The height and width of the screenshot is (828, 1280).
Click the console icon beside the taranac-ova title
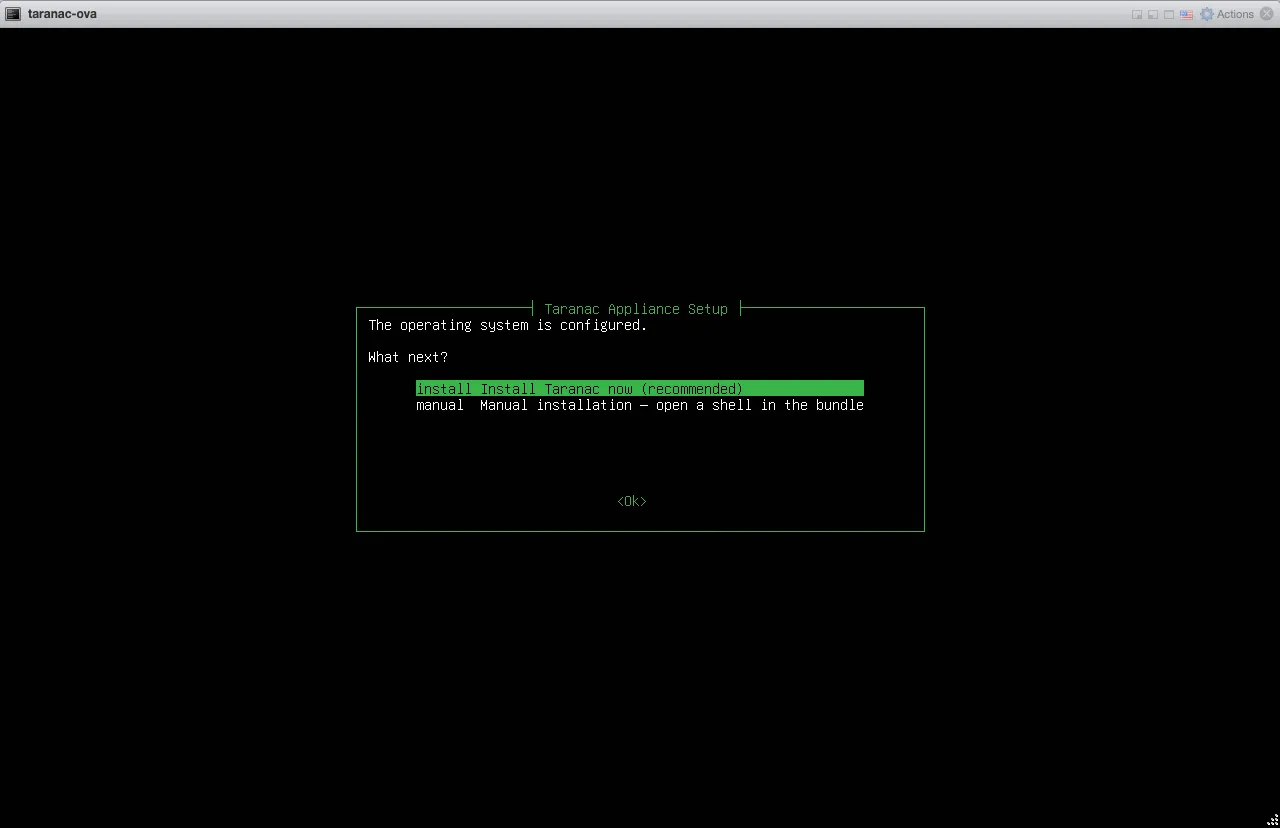pyautogui.click(x=13, y=14)
